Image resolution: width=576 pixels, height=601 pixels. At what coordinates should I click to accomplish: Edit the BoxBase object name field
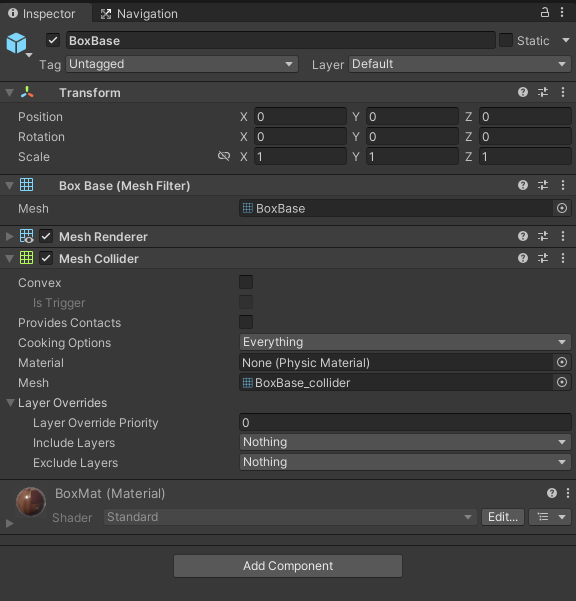pyautogui.click(x=281, y=40)
